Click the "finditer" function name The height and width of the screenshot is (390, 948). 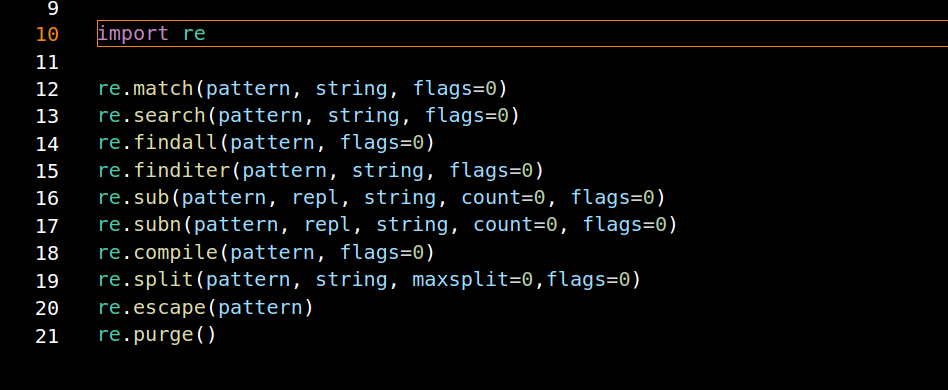pos(181,170)
